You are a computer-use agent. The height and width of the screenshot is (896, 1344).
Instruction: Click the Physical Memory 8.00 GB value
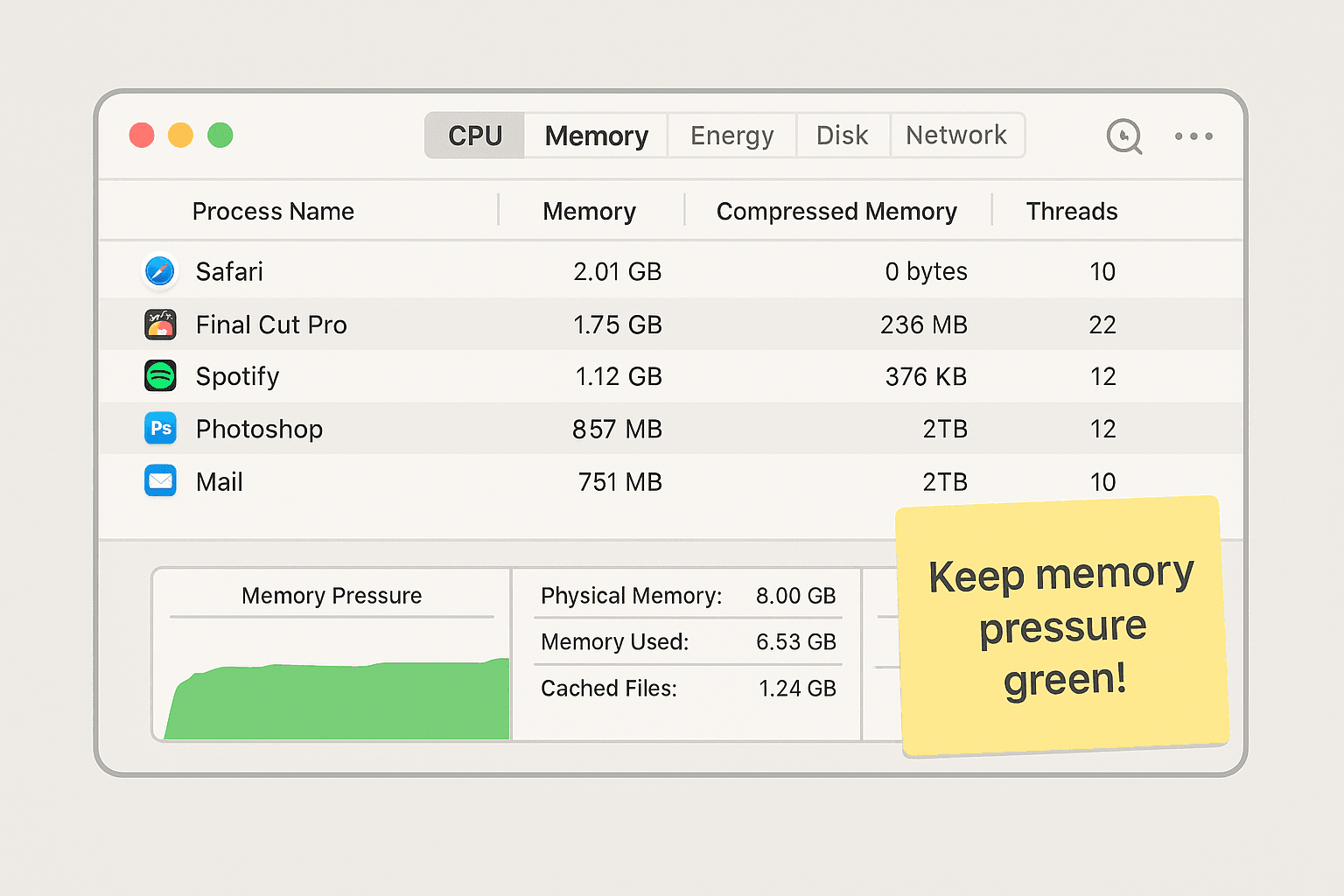[796, 596]
